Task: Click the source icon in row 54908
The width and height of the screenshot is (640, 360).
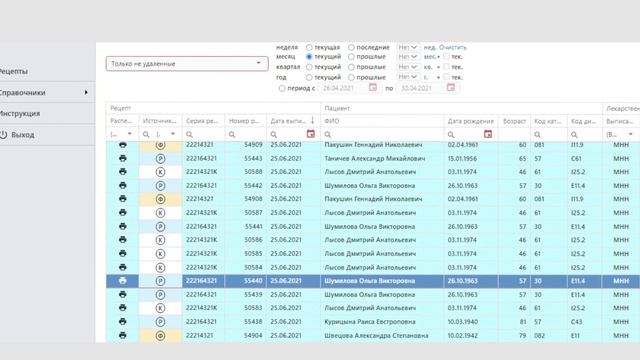Action: (160, 199)
